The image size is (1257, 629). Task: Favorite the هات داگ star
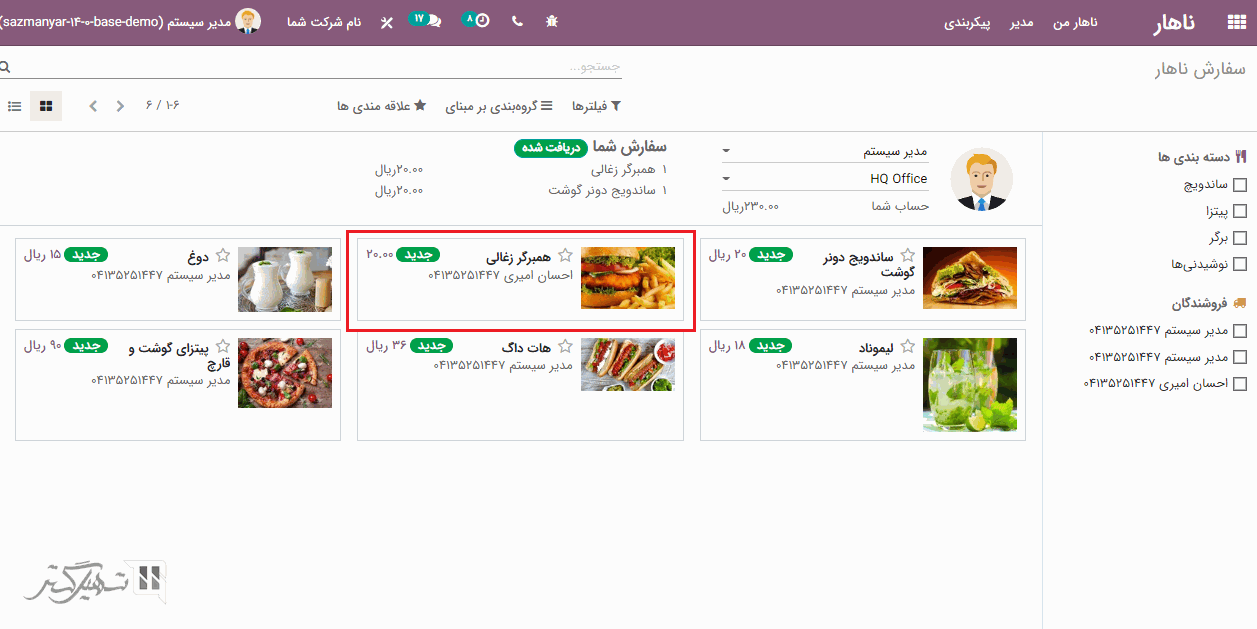click(x=565, y=347)
